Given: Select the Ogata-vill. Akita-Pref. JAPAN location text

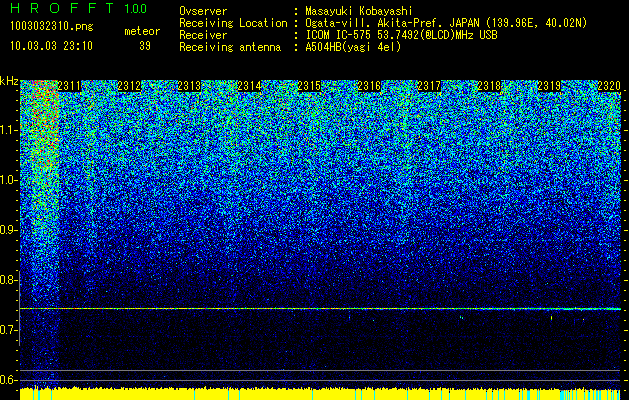Looking at the screenshot, I should (446, 23).
